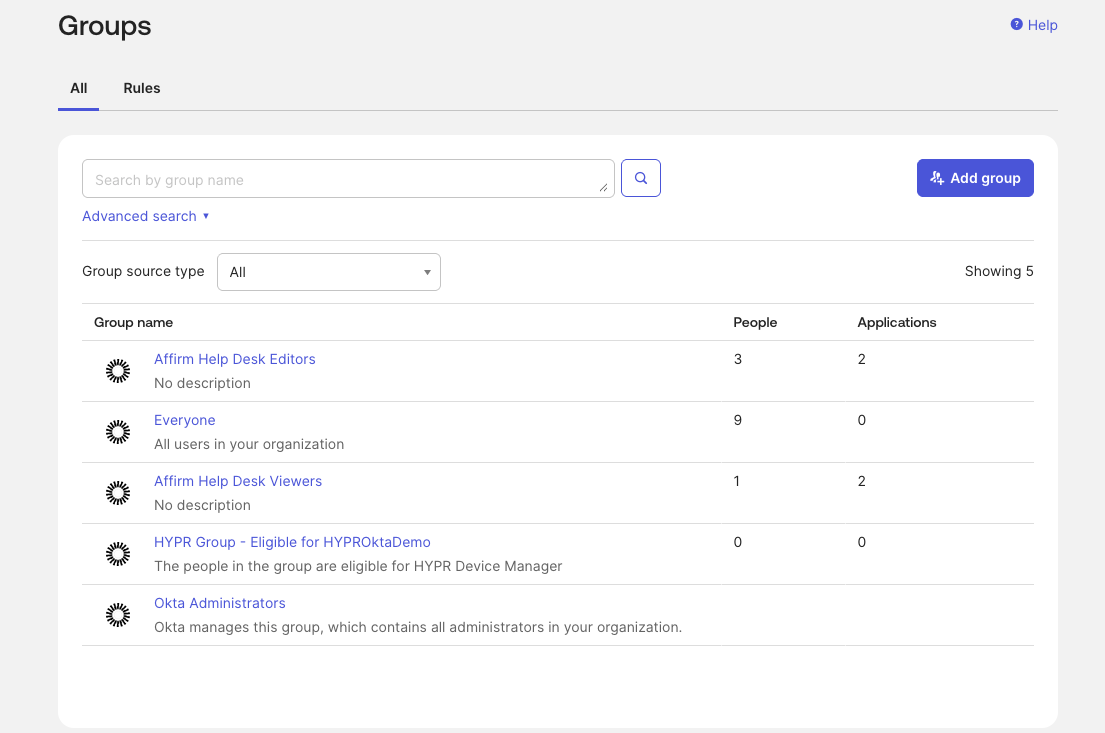Click the Okta Administrators group icon
Viewport: 1105px width, 733px height.
click(118, 615)
